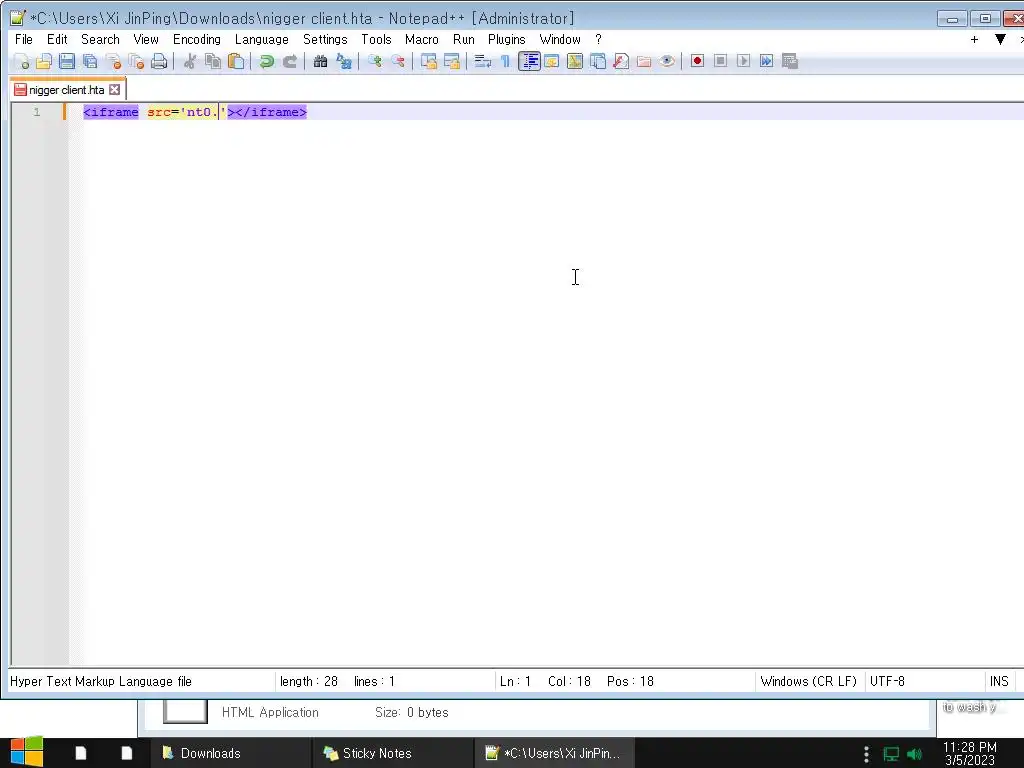Open the View menu

point(146,40)
